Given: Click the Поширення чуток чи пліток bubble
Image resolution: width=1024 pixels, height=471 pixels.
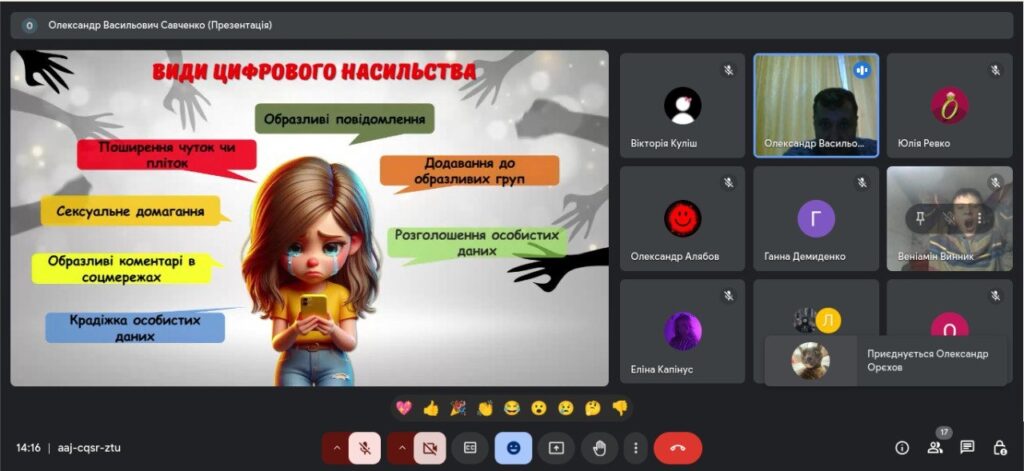Looking at the screenshot, I should click(167, 155).
